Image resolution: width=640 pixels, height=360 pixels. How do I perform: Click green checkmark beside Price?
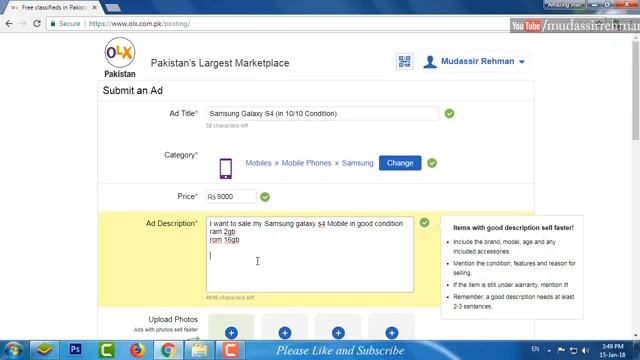265,197
